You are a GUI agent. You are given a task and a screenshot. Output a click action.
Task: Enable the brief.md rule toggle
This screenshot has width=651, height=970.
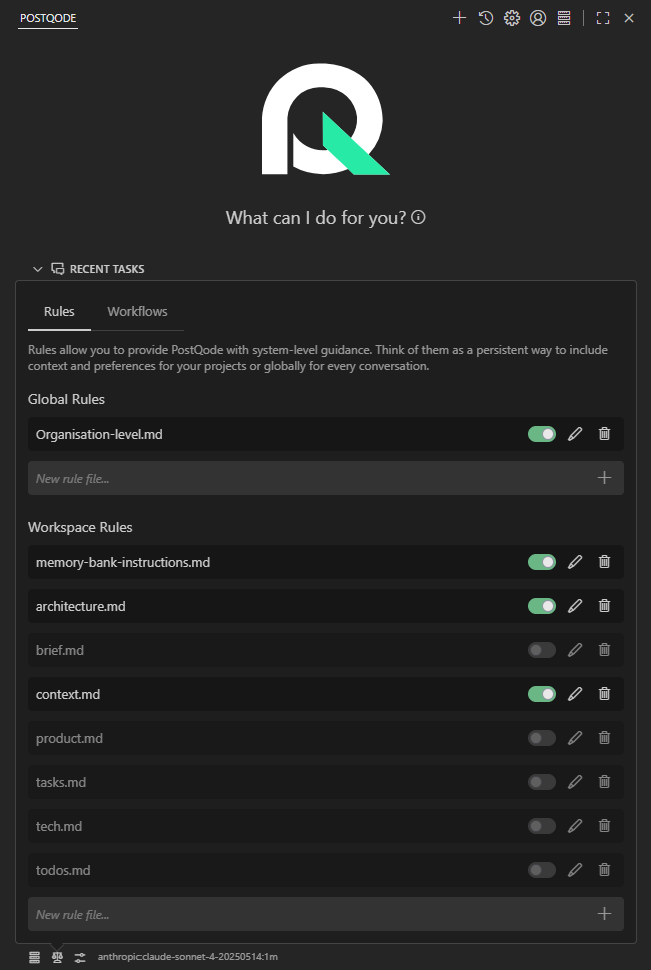(x=542, y=650)
